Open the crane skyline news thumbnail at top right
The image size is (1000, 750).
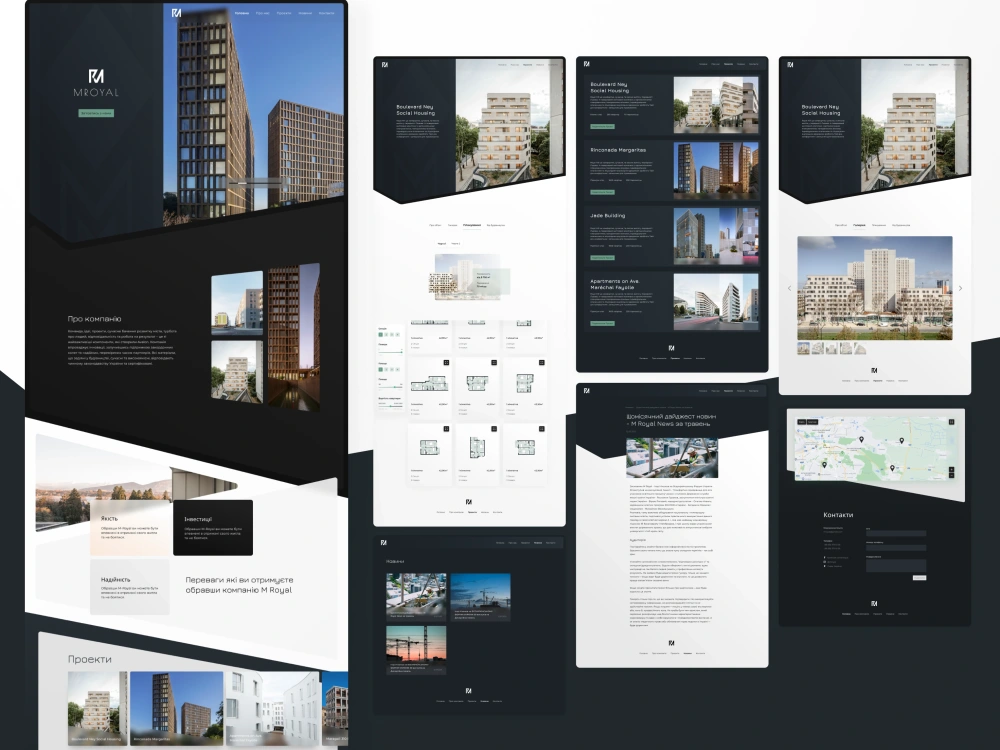[480, 597]
